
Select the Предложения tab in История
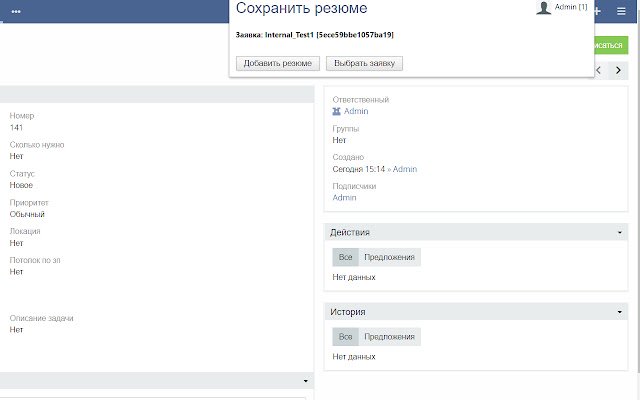point(389,337)
